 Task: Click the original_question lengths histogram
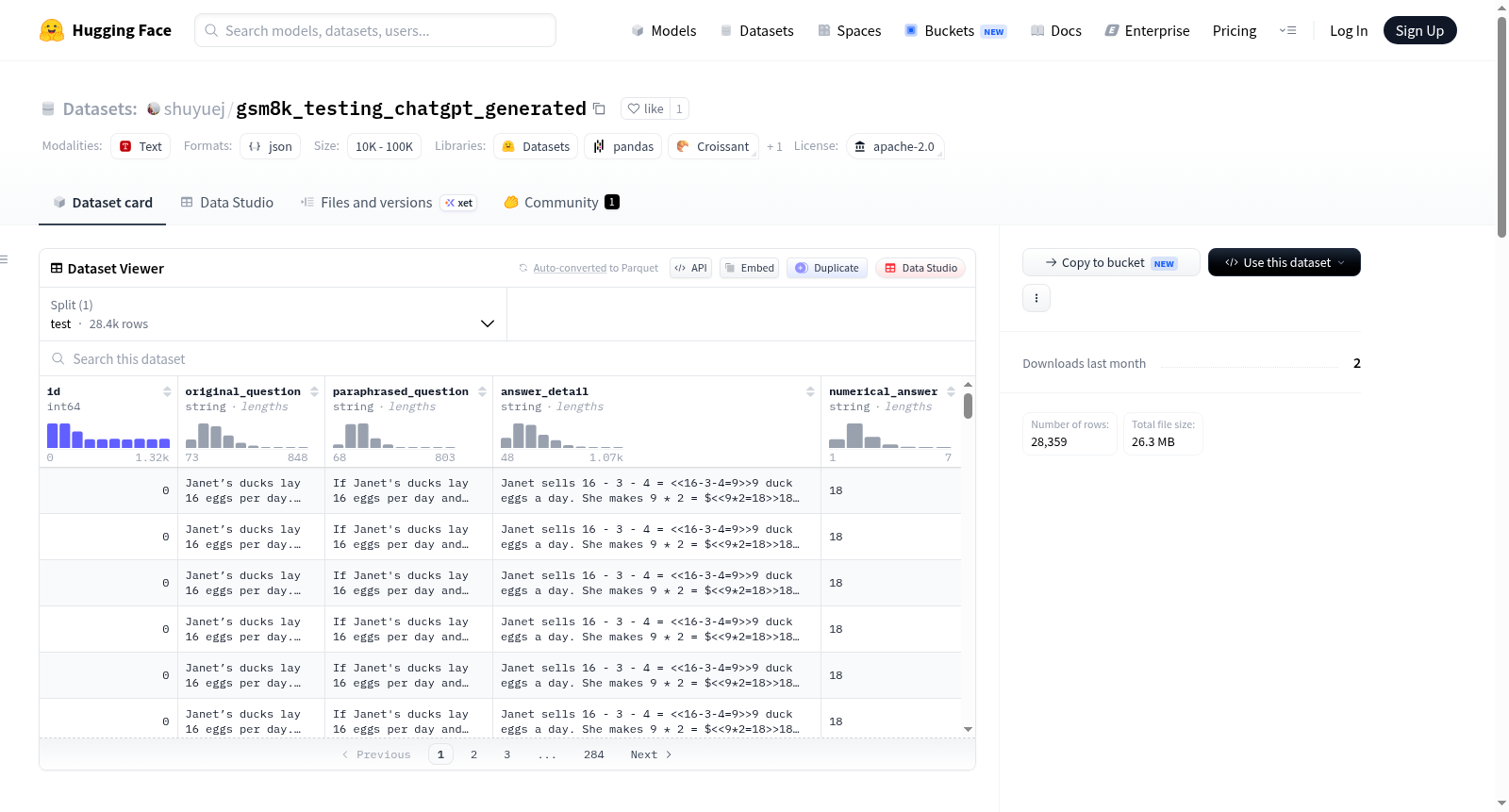[x=247, y=436]
